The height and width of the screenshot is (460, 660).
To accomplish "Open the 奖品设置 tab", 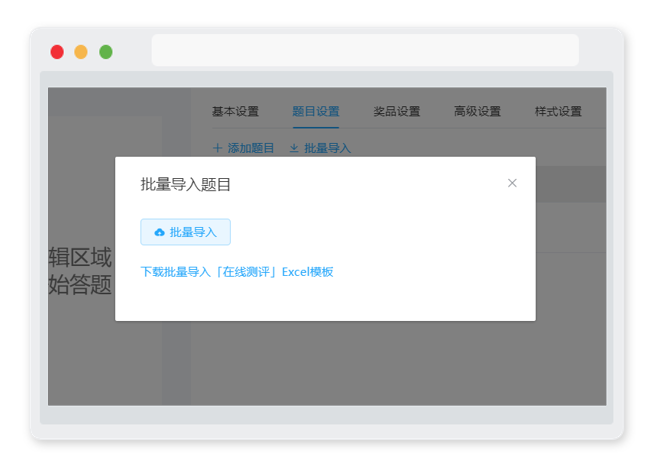I will (x=397, y=112).
